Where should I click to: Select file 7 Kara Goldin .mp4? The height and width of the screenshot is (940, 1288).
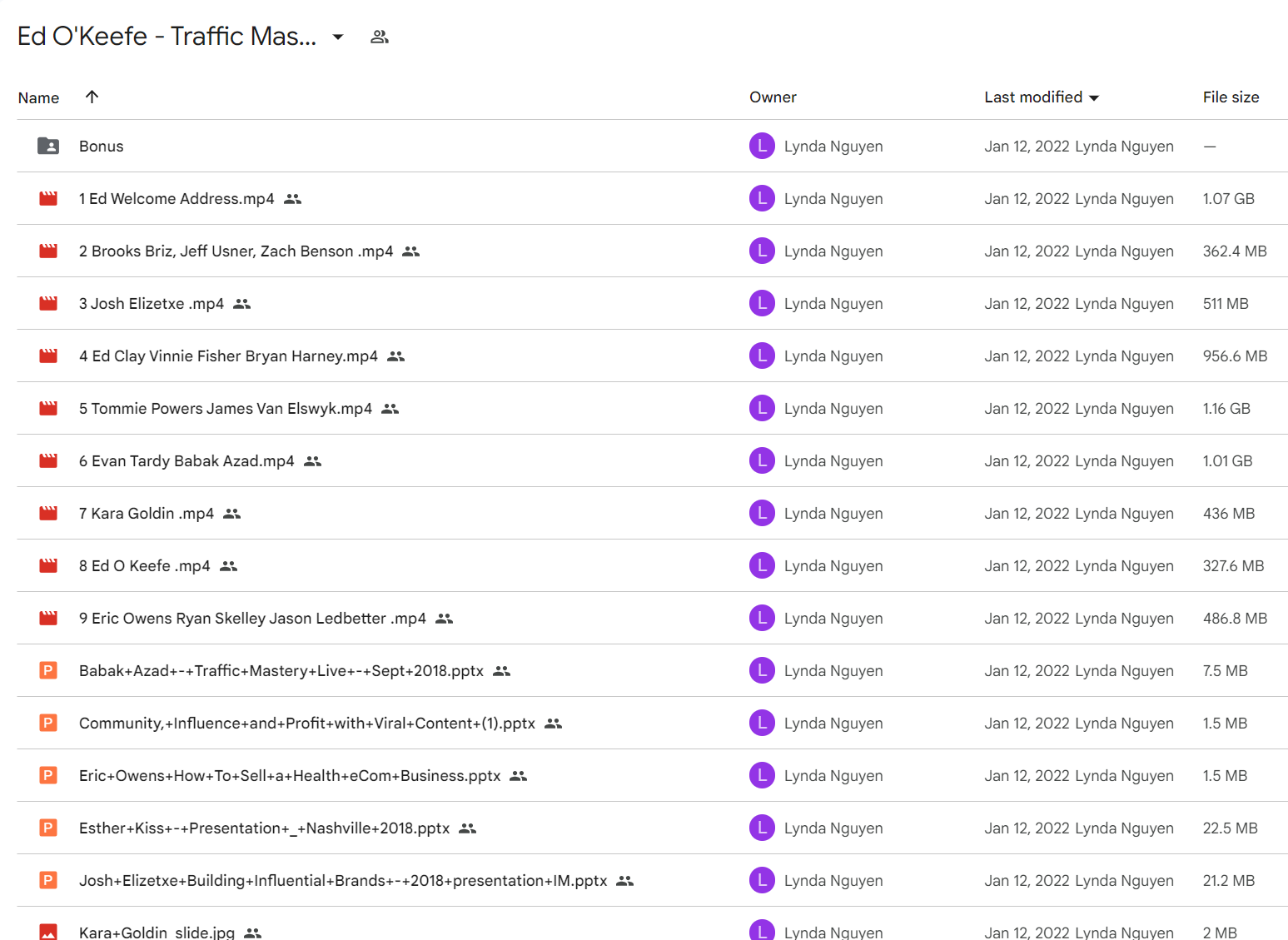[x=147, y=513]
